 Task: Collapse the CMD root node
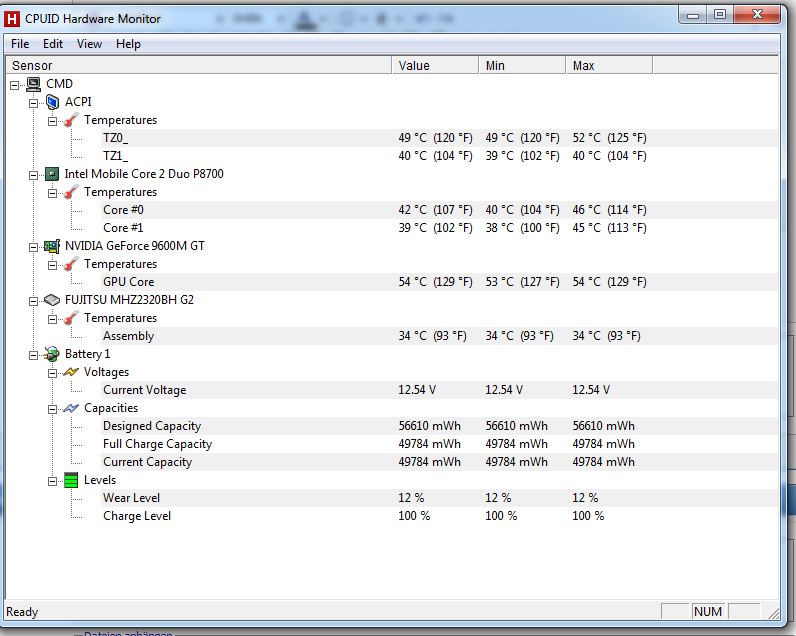tap(14, 86)
